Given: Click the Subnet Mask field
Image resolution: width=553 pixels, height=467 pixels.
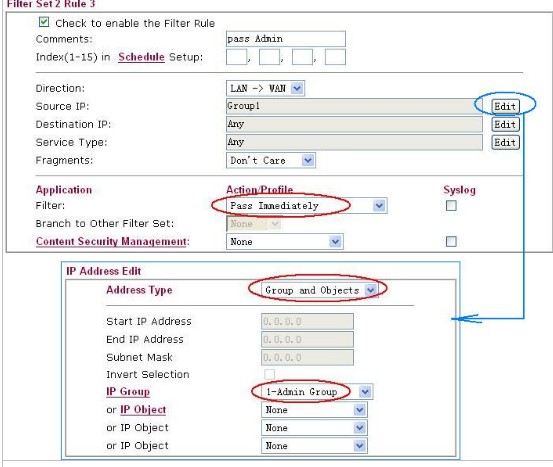Looking at the screenshot, I should click(307, 357).
